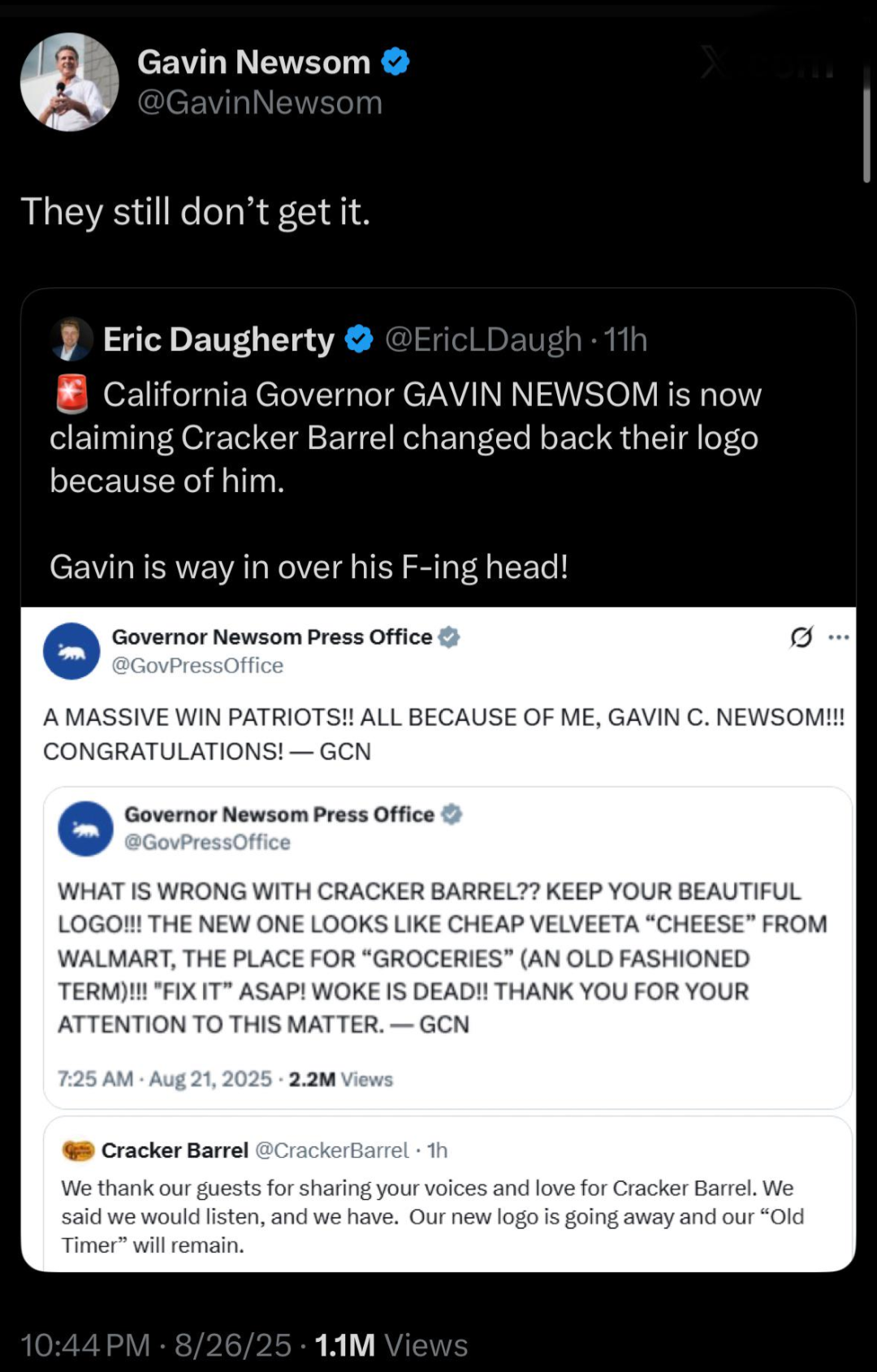This screenshot has width=877, height=1372.
Task: Click the nested Press Office bear avatar
Action: [x=85, y=829]
